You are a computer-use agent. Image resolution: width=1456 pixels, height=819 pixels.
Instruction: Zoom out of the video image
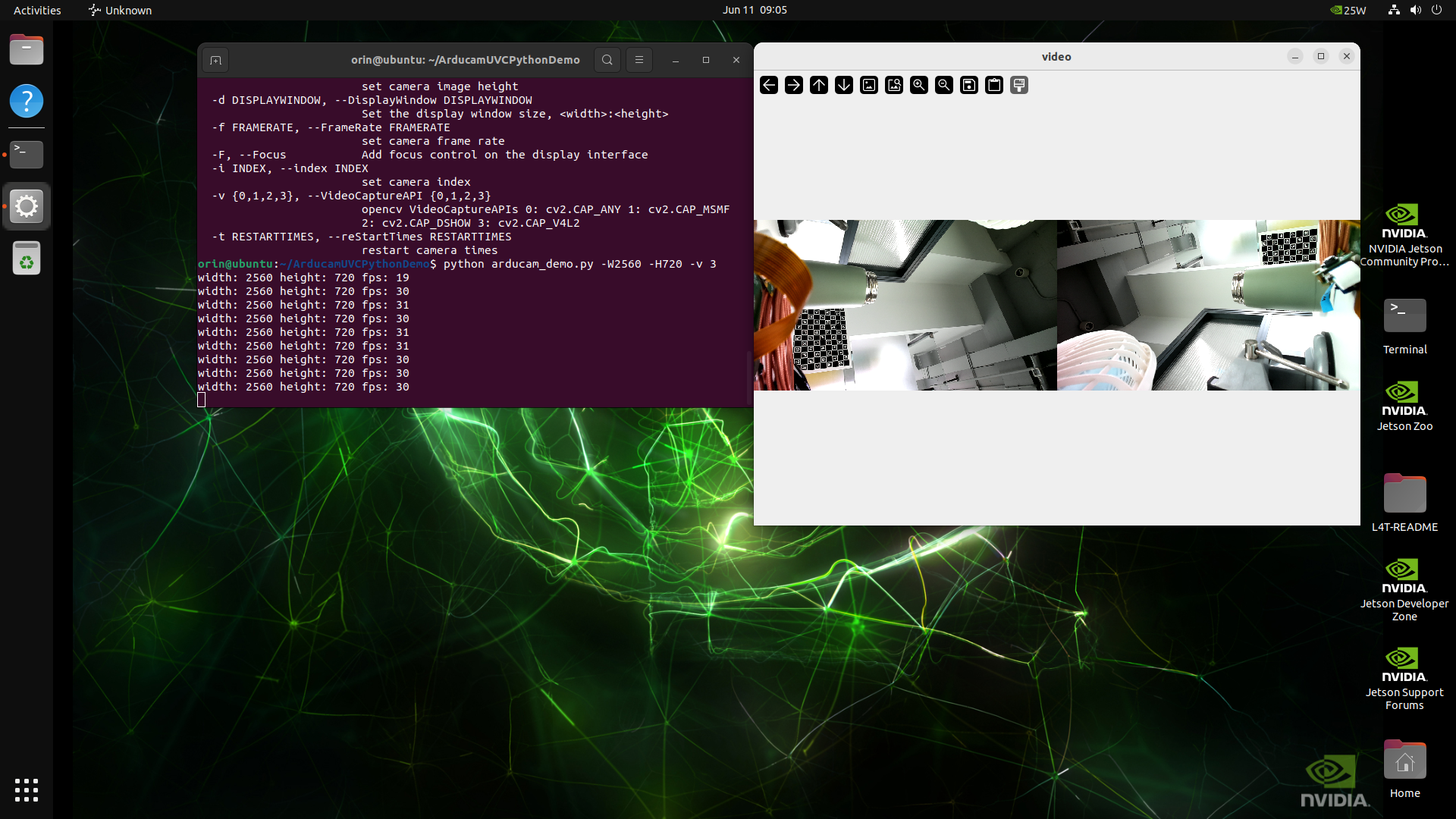click(x=944, y=85)
